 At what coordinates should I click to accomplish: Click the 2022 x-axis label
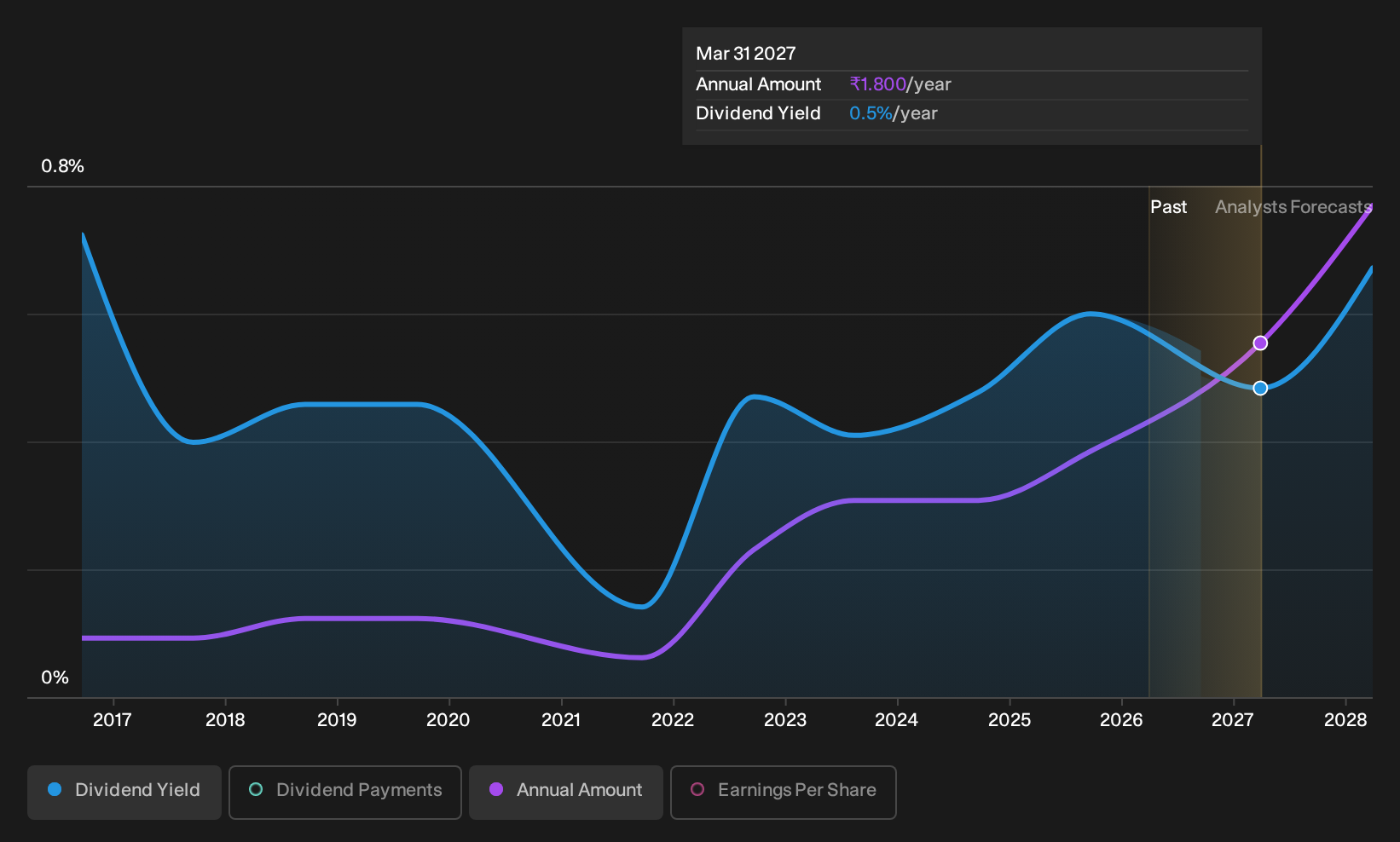(673, 720)
